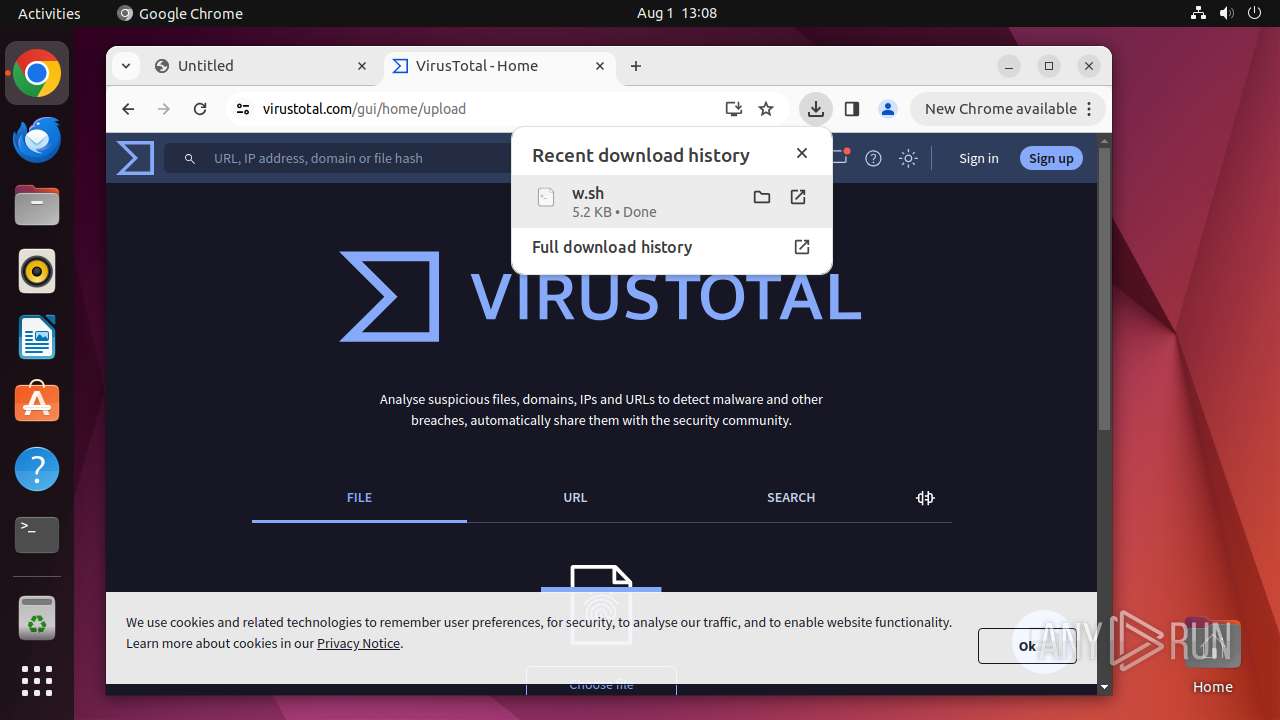Show Applications grid in the dock

point(37,681)
